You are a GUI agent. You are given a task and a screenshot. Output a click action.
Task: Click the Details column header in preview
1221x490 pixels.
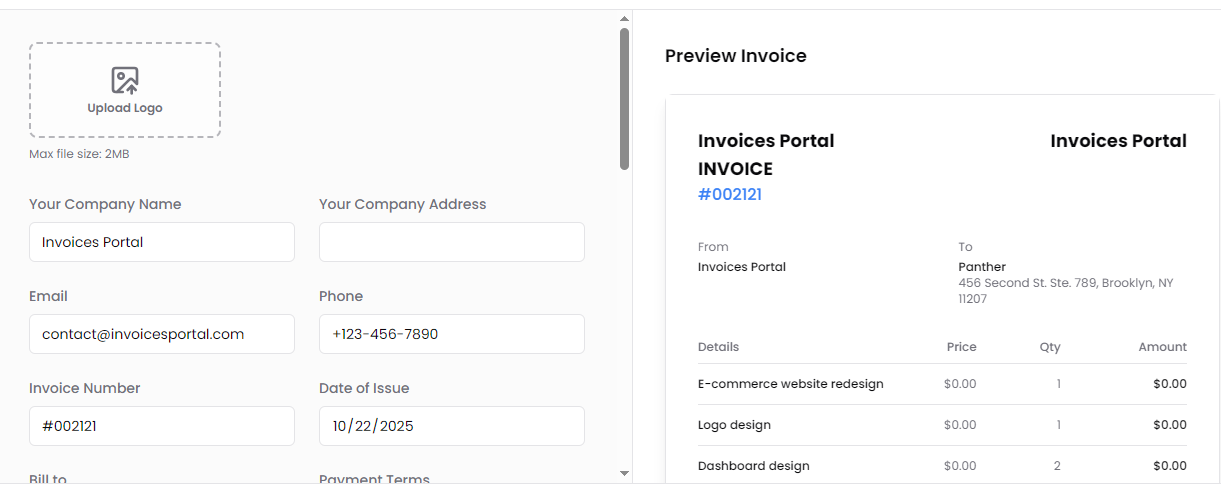pos(719,347)
